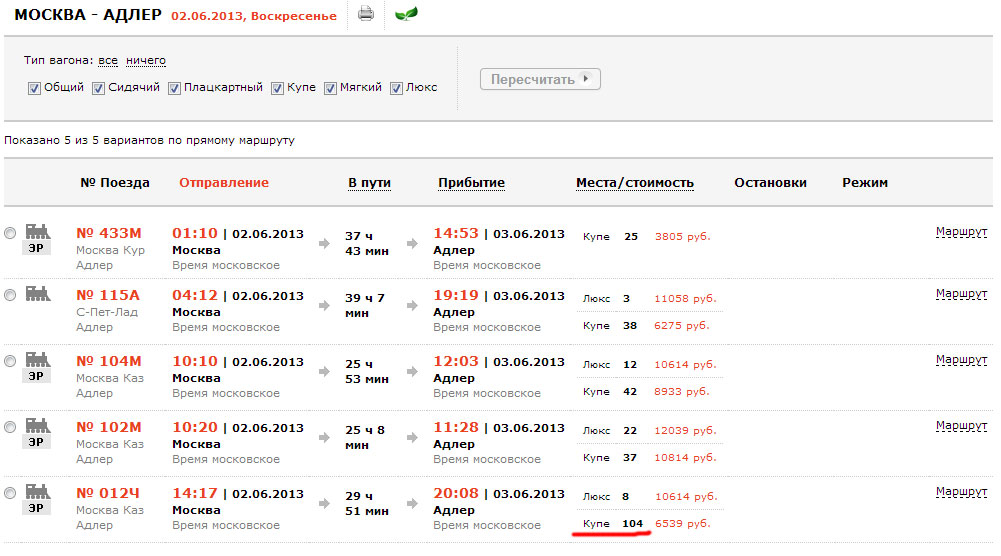The image size is (1001, 556).
Task: Sort by Места/стоимость column header
Action: click(x=634, y=183)
